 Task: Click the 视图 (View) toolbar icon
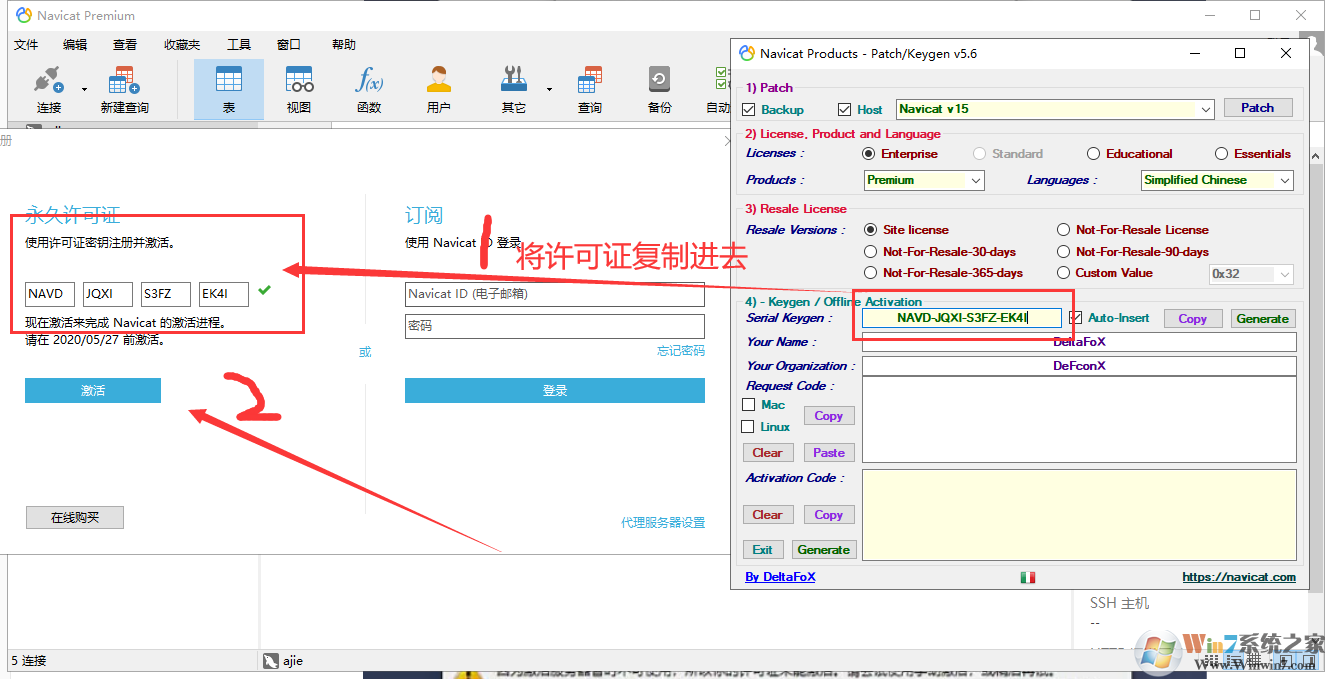click(297, 89)
